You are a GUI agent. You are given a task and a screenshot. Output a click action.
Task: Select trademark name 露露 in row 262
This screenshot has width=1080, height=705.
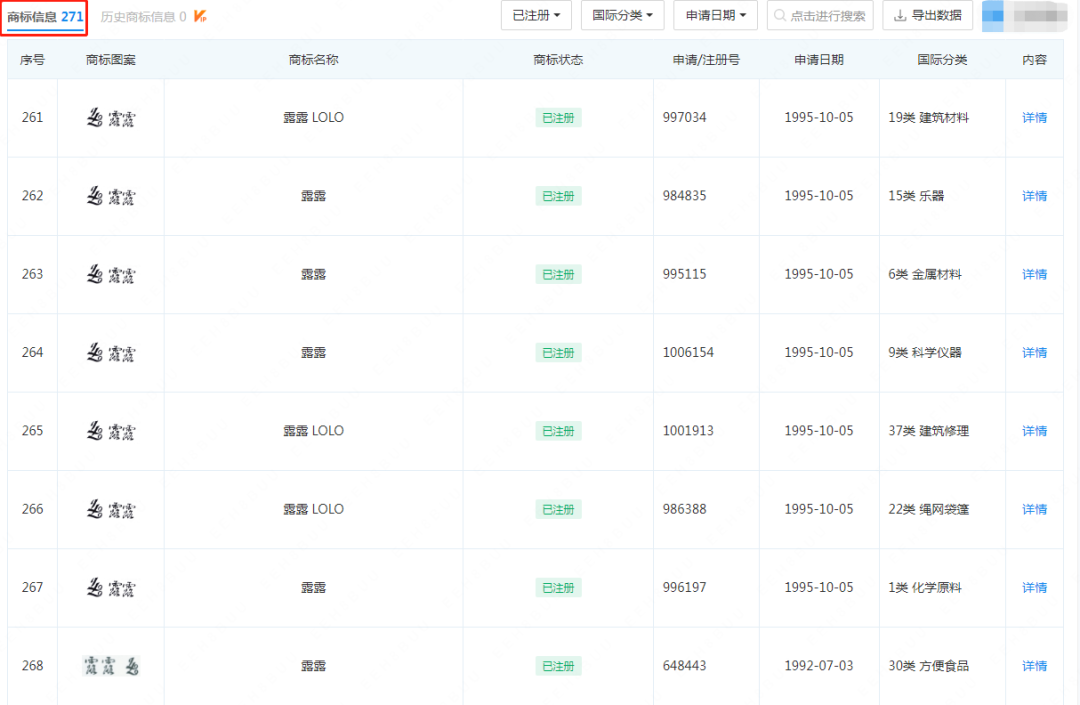(x=313, y=196)
